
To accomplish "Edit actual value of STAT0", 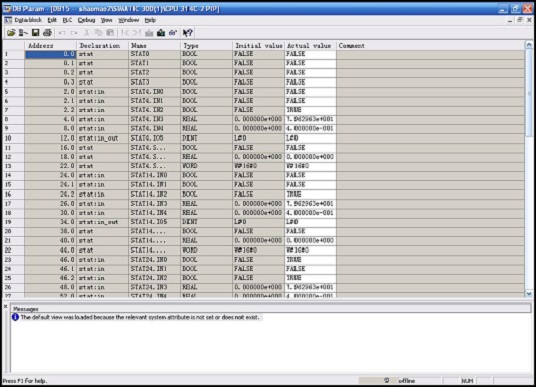I will tap(310, 54).
